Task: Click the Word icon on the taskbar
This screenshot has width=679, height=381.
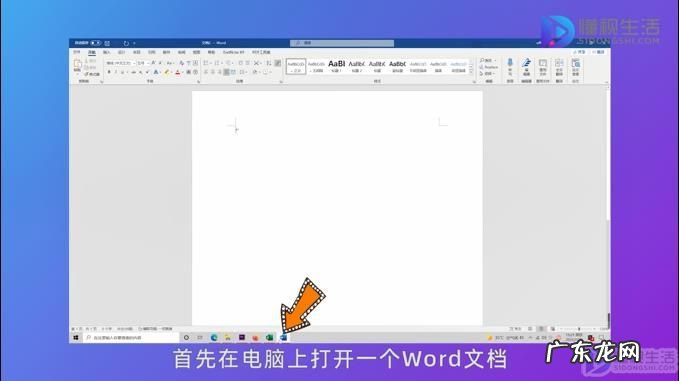Action: click(x=284, y=337)
